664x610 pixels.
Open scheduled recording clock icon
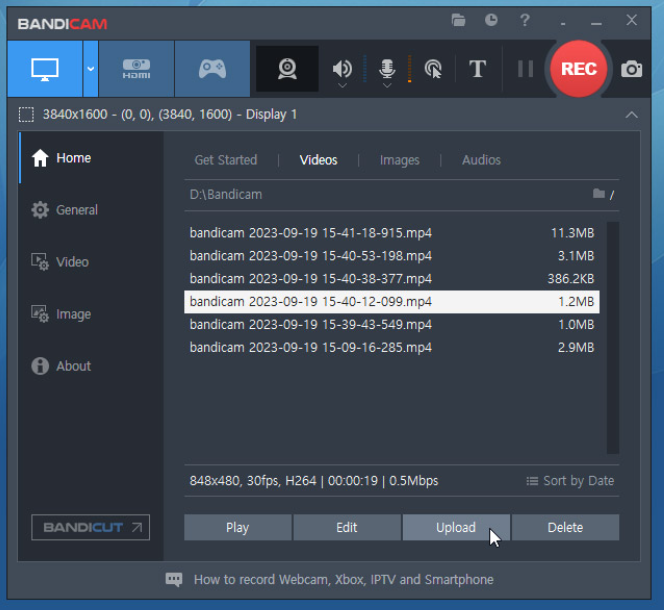pyautogui.click(x=491, y=20)
